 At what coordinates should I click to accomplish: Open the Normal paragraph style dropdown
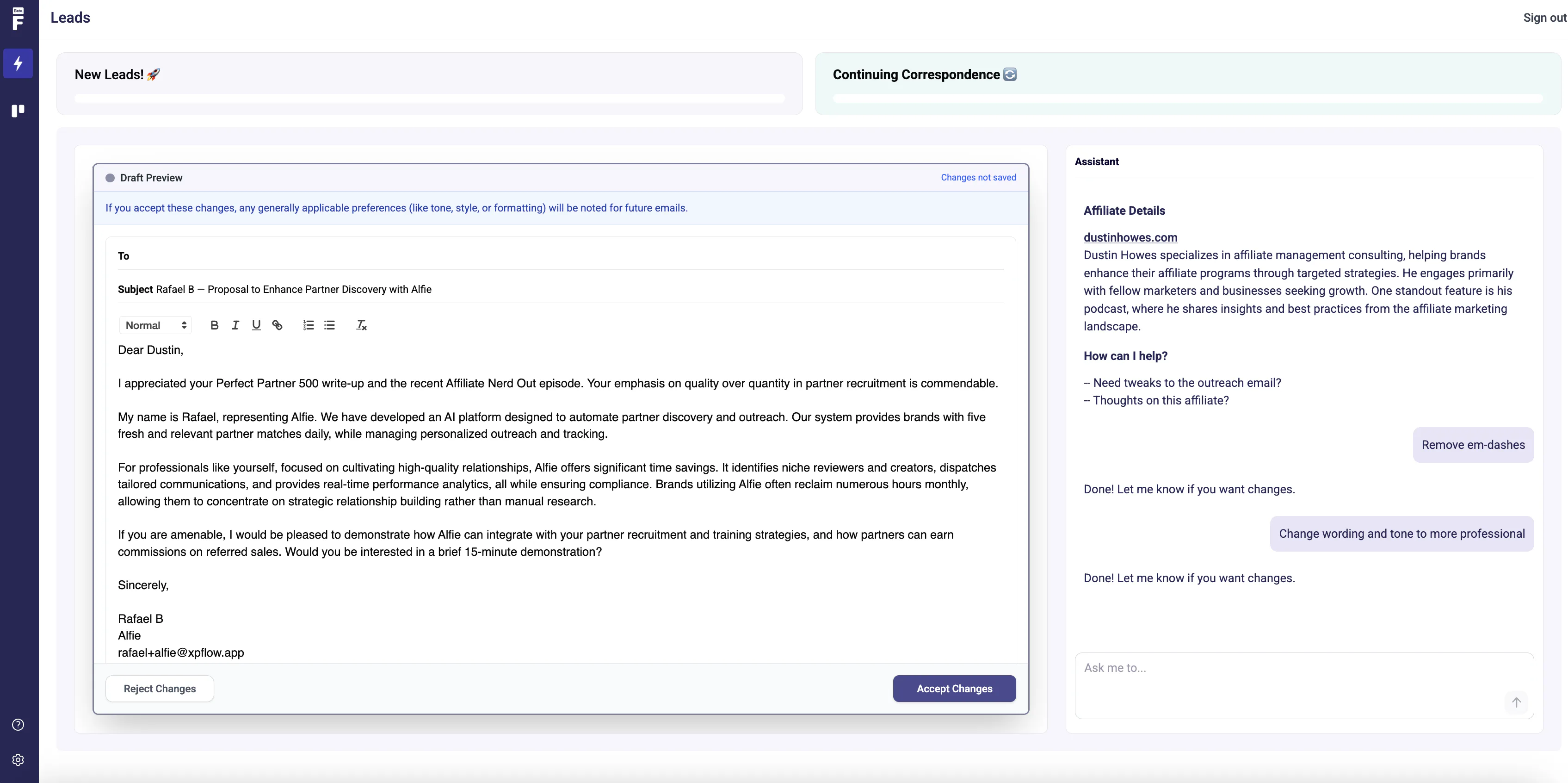[x=156, y=325]
